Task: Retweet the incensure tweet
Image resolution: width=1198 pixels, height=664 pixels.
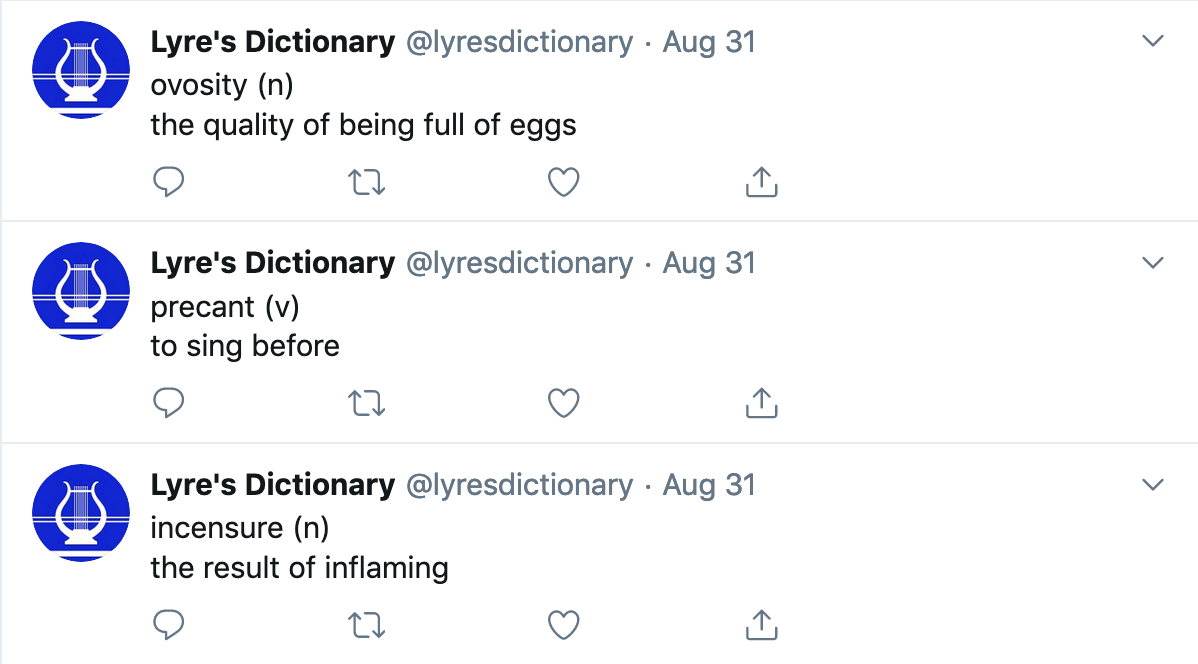Action: (367, 625)
